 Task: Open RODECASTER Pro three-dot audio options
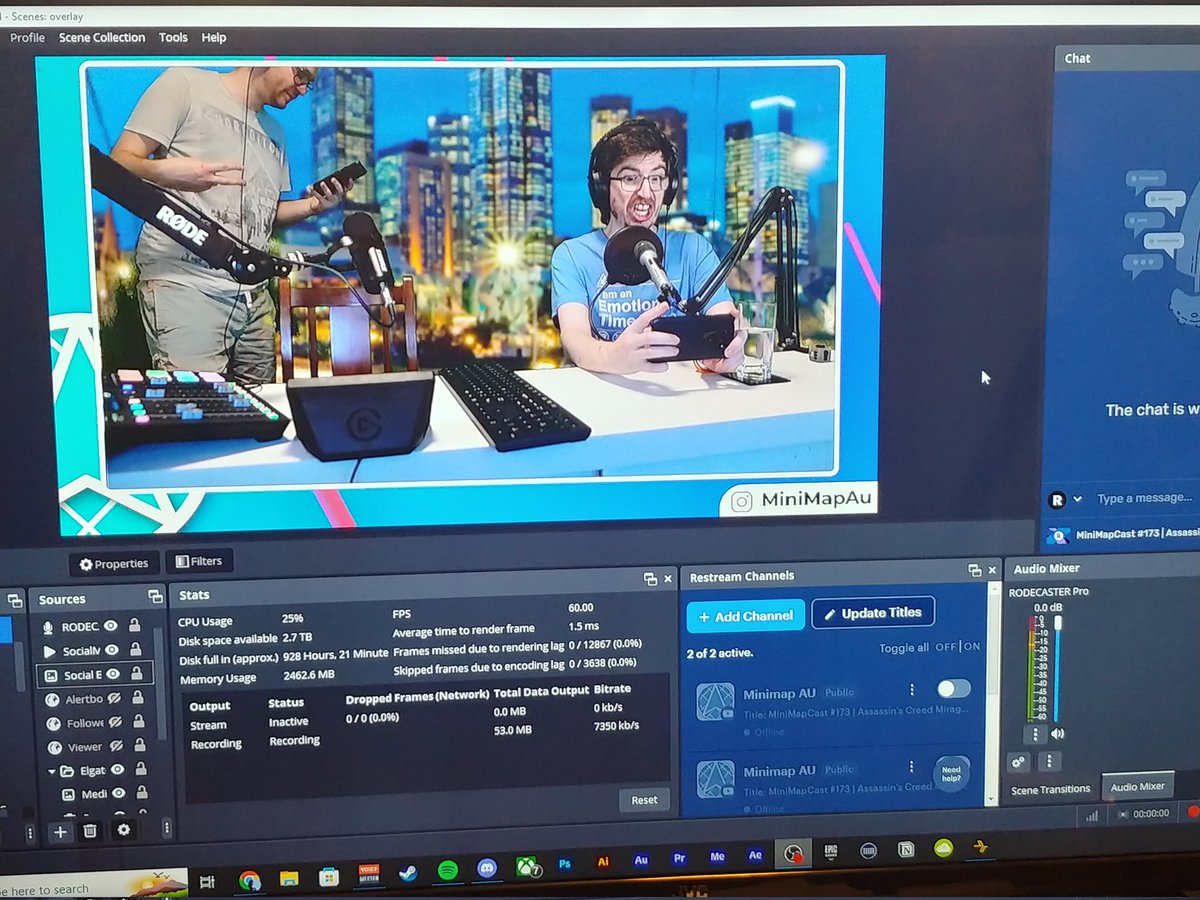(x=1035, y=735)
